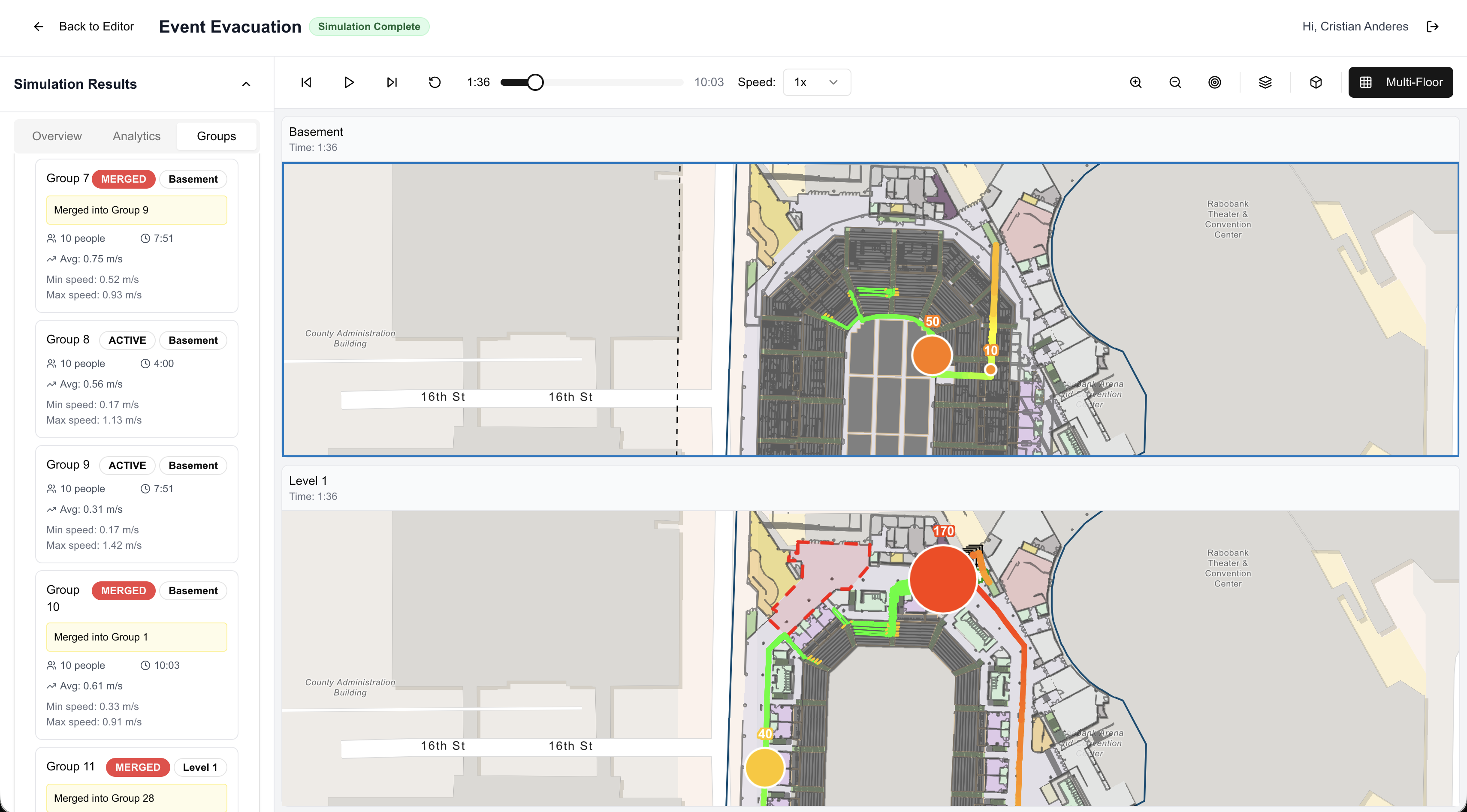The image size is (1467, 812).
Task: Click the Hi, Cristian Anderes greeting
Action: click(1355, 26)
